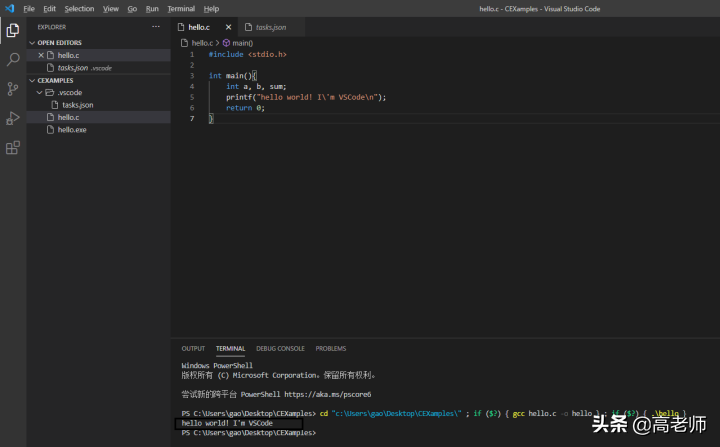Select hello.exe in the file tree
The width and height of the screenshot is (720, 447).
pyautogui.click(x=99, y=130)
